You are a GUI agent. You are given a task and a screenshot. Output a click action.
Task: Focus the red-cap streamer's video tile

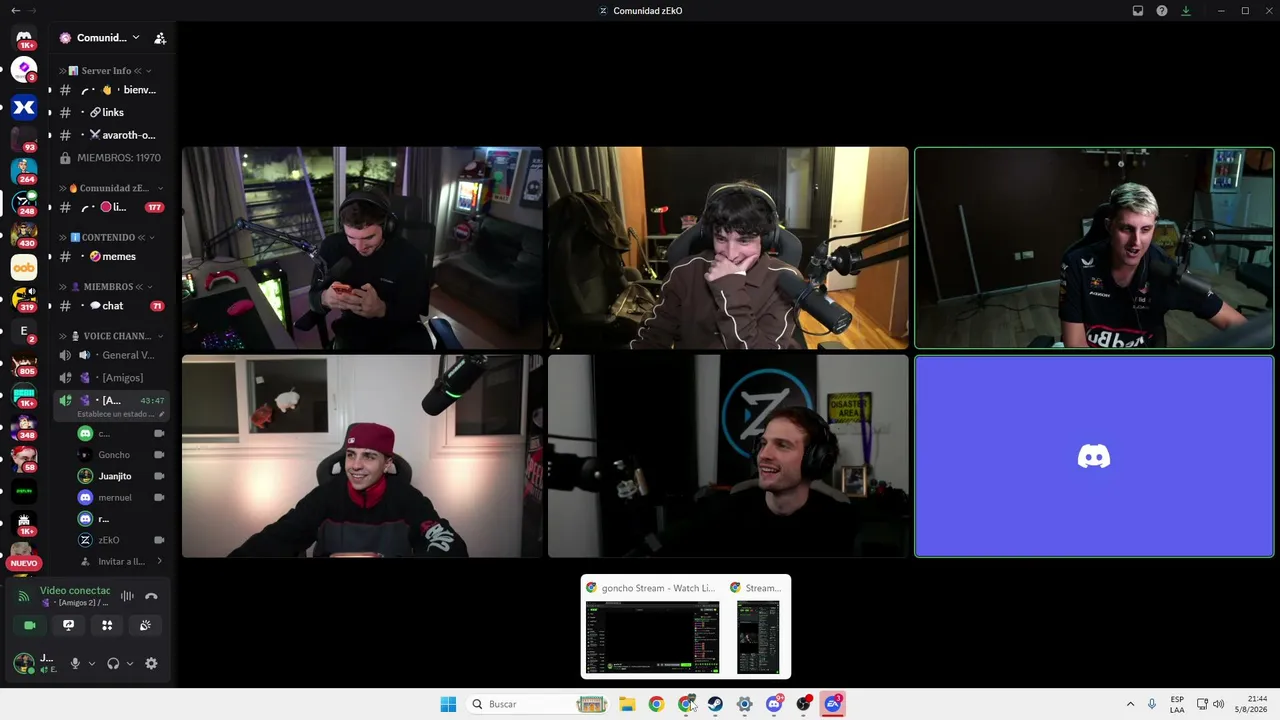click(x=362, y=456)
